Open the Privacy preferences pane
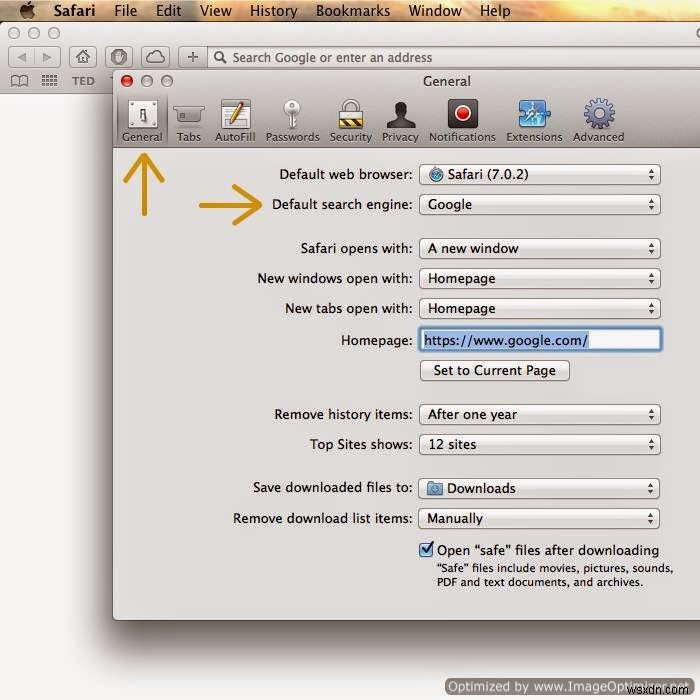700x700 pixels. pos(400,121)
